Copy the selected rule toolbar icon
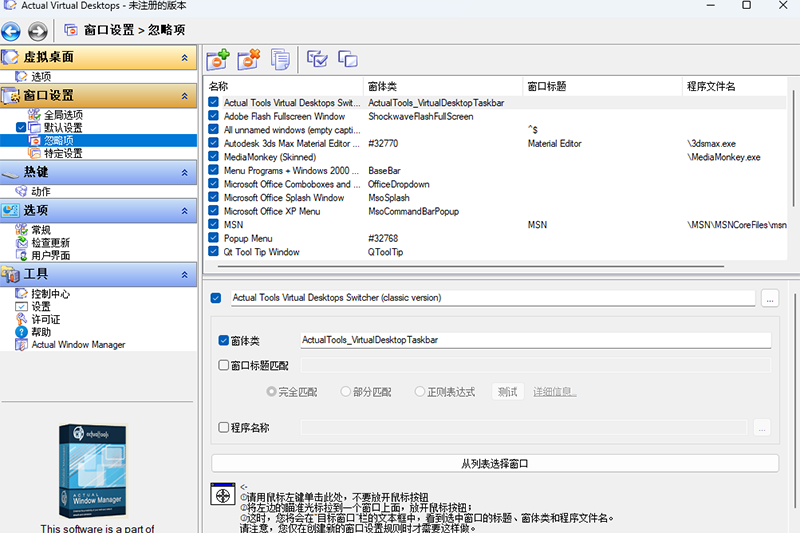 pyautogui.click(x=280, y=59)
